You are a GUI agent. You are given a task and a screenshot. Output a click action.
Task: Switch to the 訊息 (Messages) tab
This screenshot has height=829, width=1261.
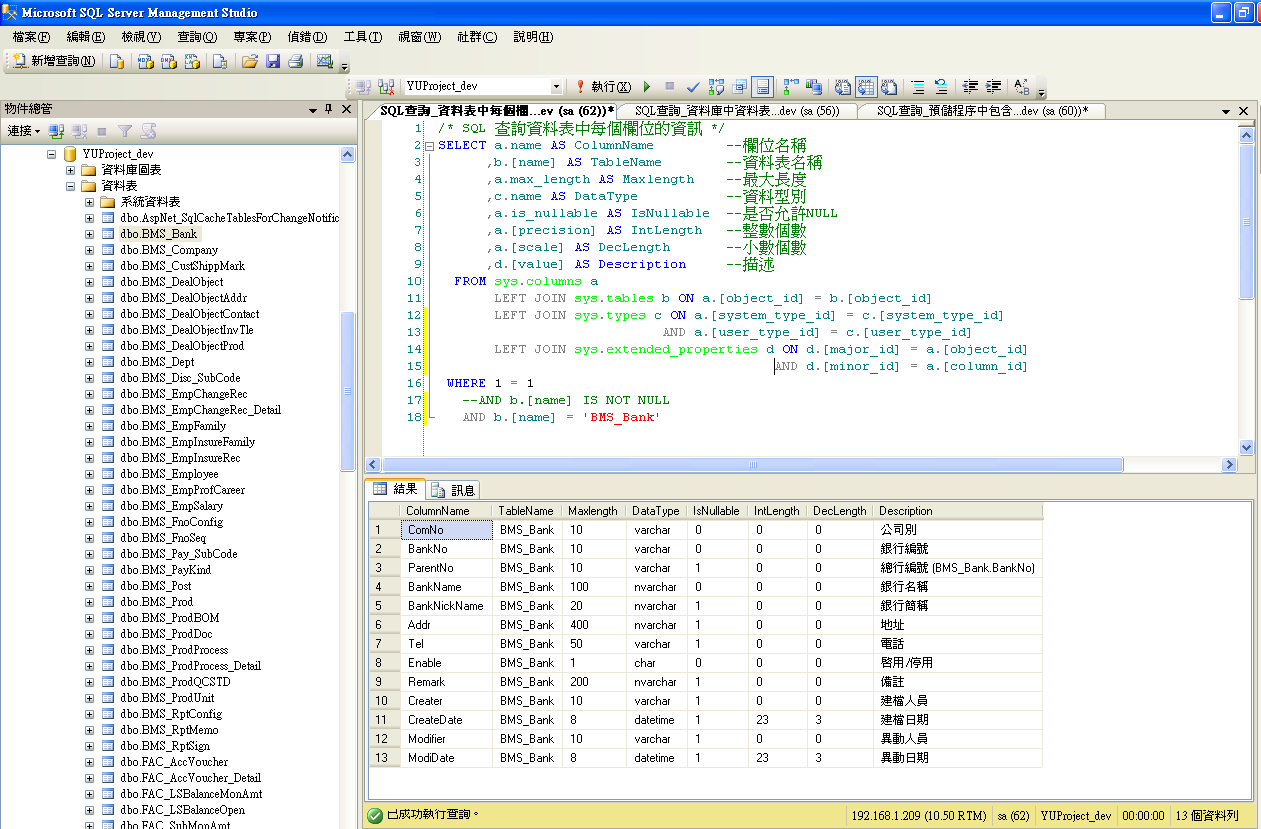pyautogui.click(x=453, y=490)
